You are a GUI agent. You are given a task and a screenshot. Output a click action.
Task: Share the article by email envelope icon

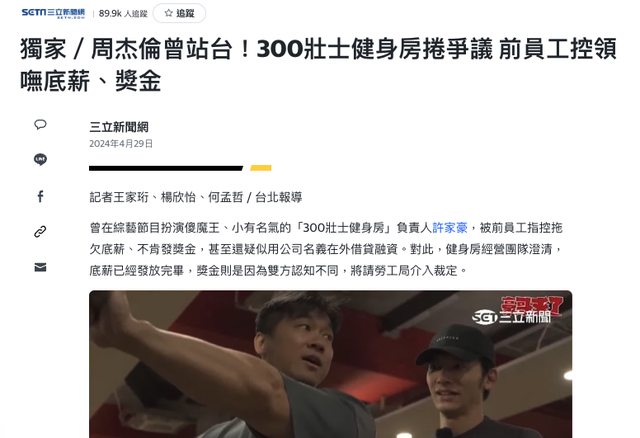pyautogui.click(x=40, y=267)
